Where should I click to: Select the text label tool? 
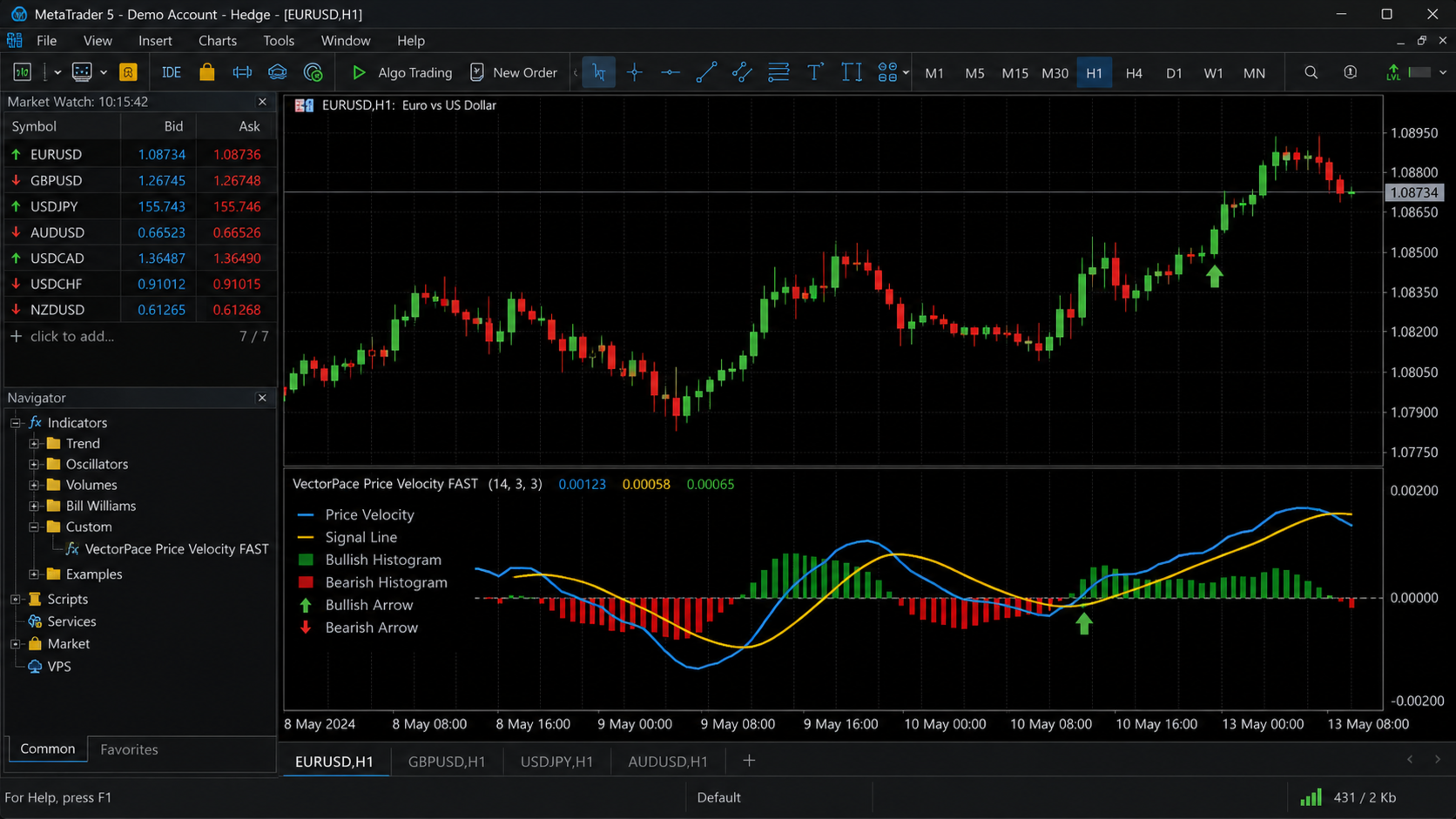815,73
